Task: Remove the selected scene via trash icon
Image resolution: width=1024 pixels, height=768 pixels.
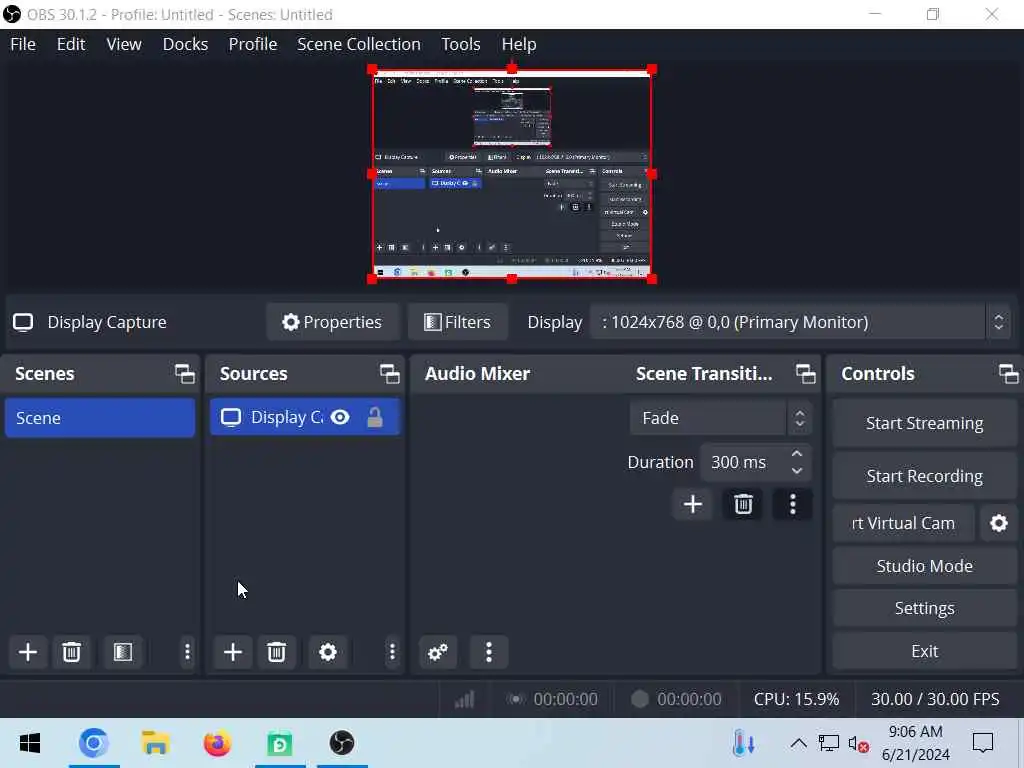Action: coord(71,652)
